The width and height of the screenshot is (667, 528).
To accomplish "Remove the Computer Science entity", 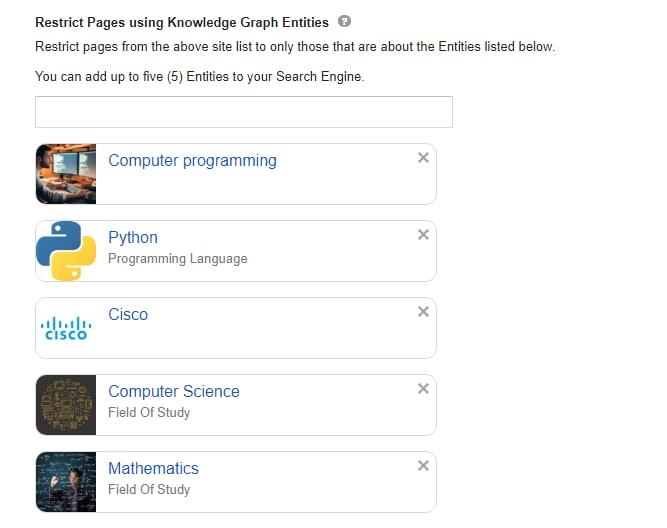I will pyautogui.click(x=423, y=388).
